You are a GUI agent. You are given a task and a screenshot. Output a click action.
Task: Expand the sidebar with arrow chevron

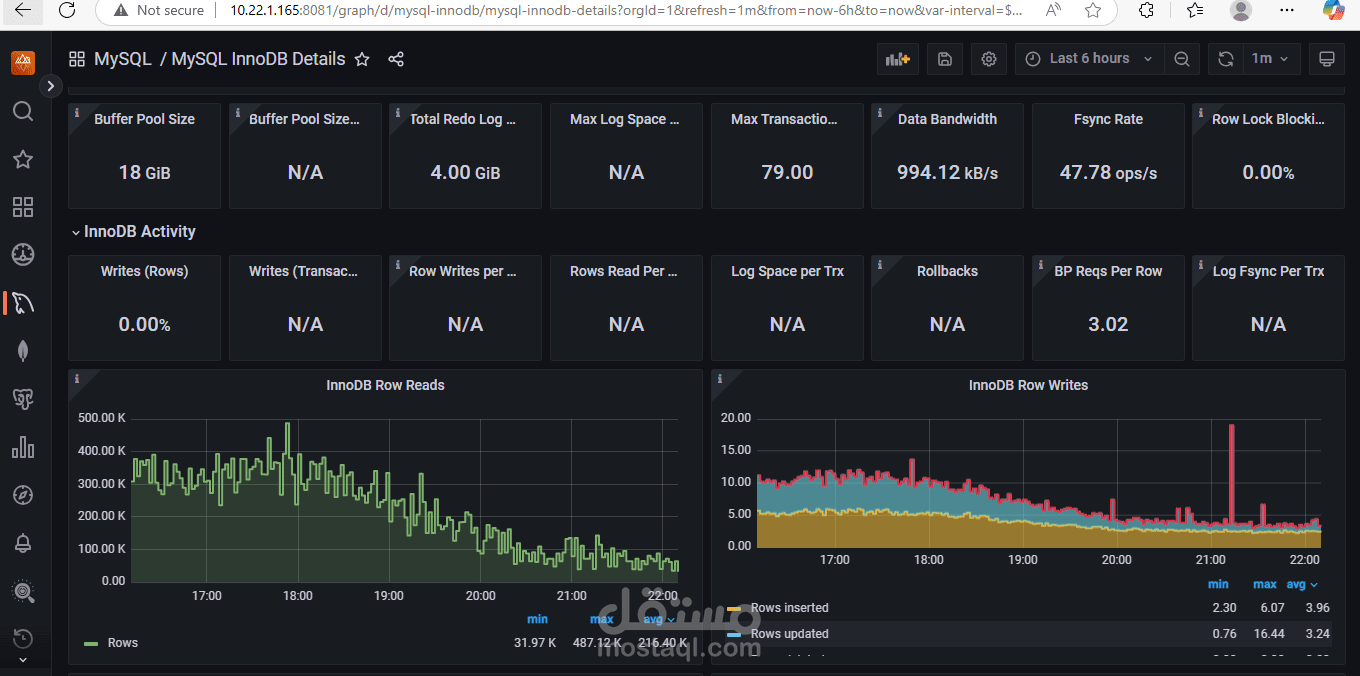[x=51, y=87]
